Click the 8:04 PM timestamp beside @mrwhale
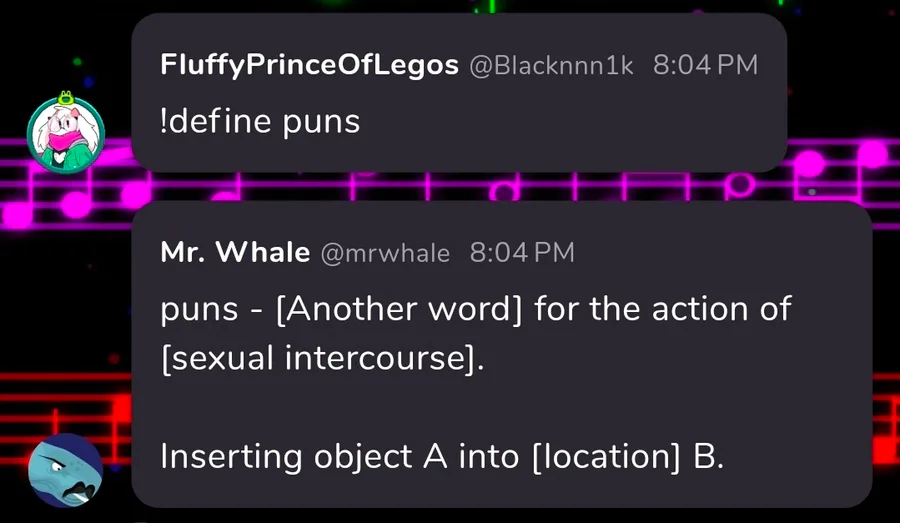The width and height of the screenshot is (900, 523). tap(522, 253)
